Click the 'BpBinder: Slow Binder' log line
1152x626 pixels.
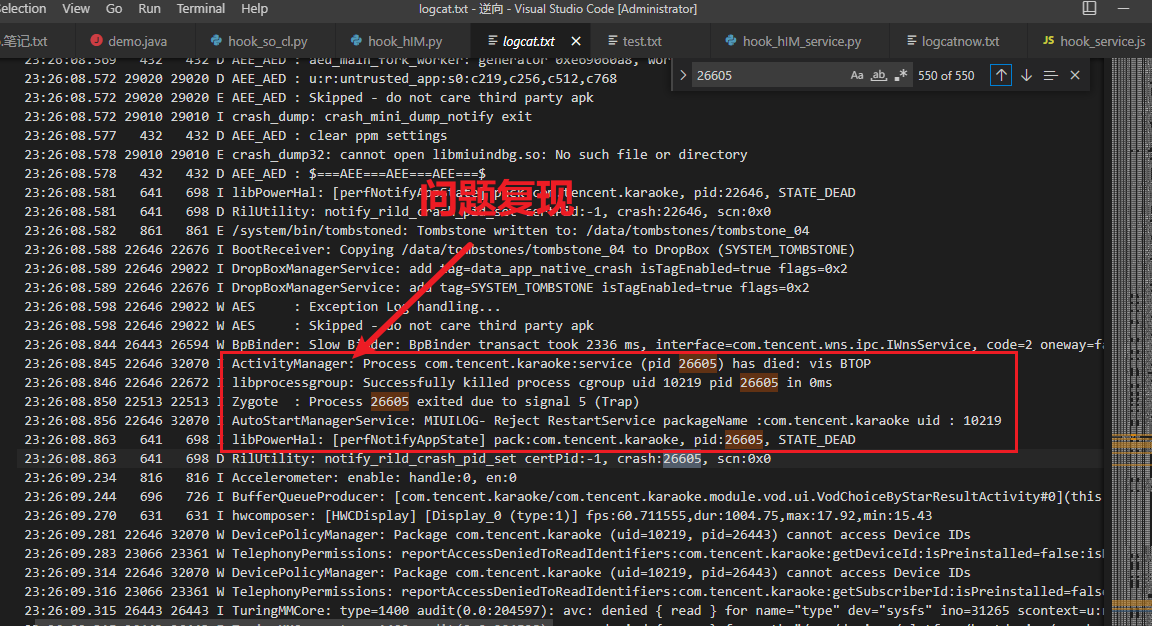564,345
